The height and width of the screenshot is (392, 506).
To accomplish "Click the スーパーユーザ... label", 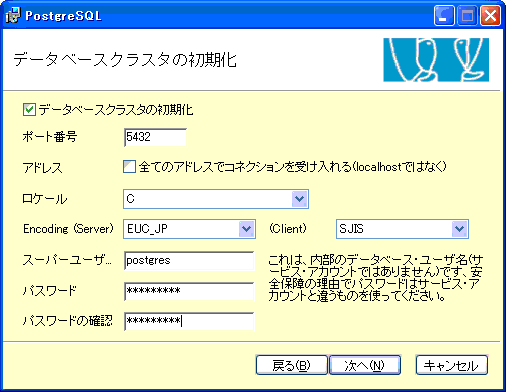I will click(x=67, y=260).
